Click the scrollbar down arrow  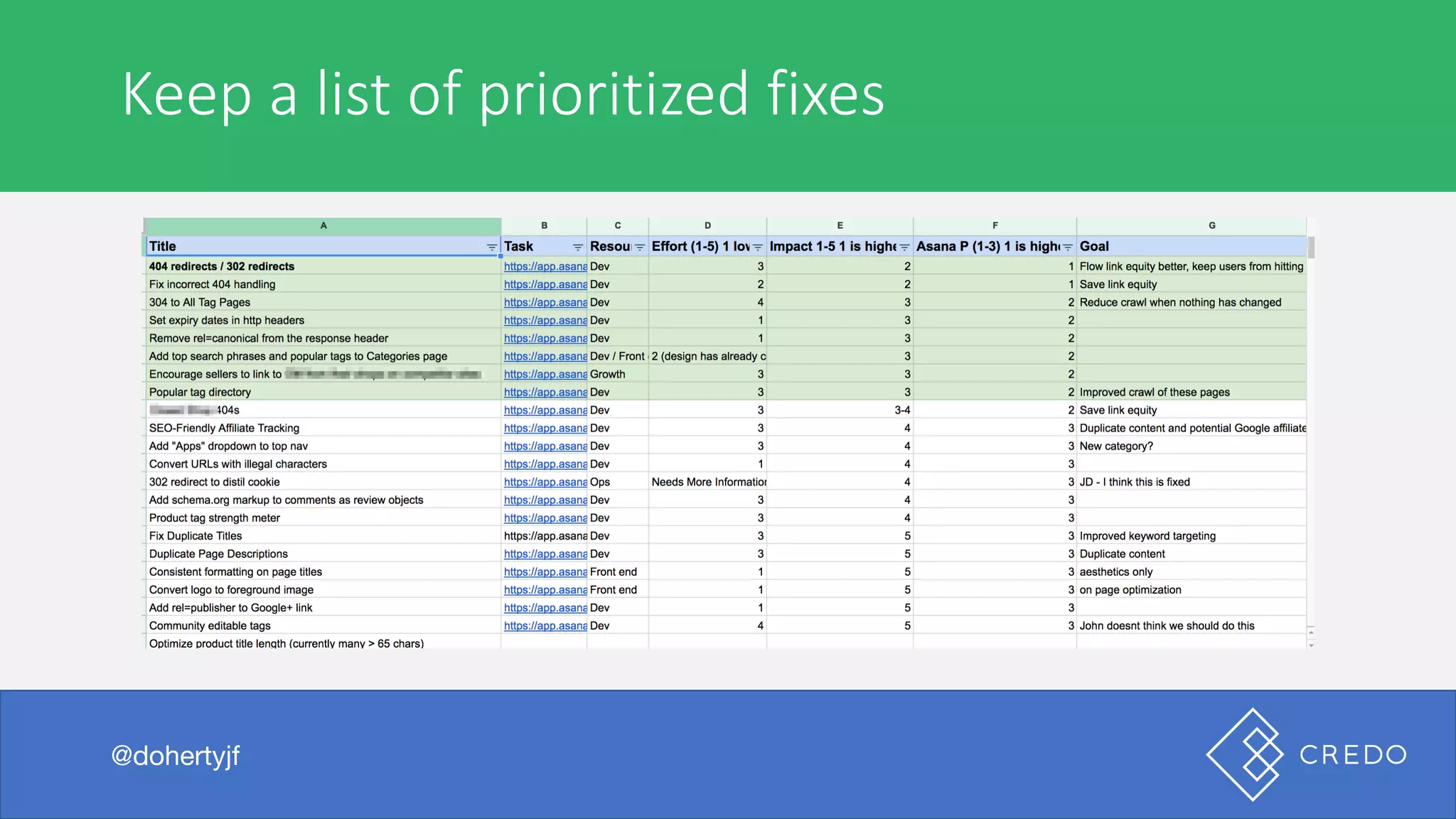1311,646
